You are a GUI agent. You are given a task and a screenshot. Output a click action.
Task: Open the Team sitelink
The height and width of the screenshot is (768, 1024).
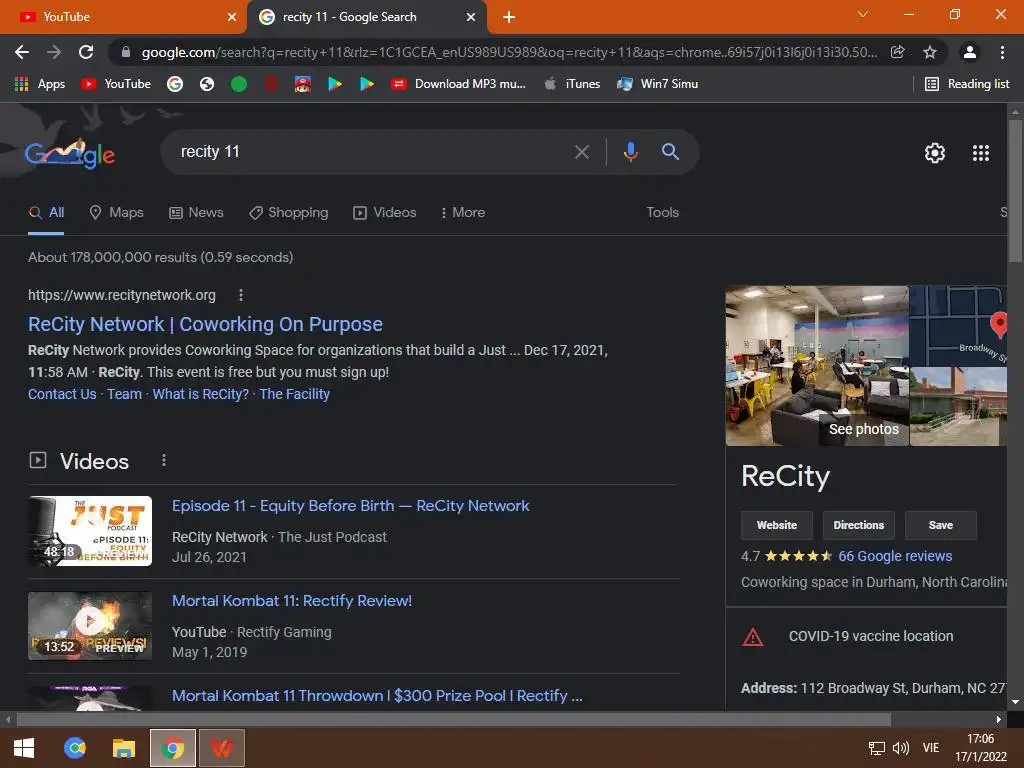tap(124, 394)
